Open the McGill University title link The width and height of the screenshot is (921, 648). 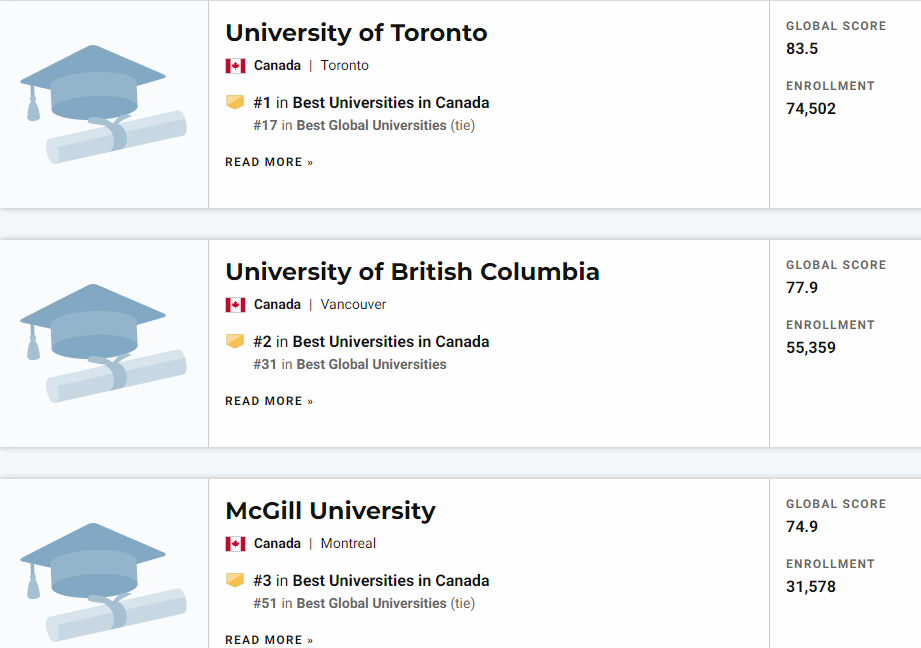pyautogui.click(x=331, y=511)
